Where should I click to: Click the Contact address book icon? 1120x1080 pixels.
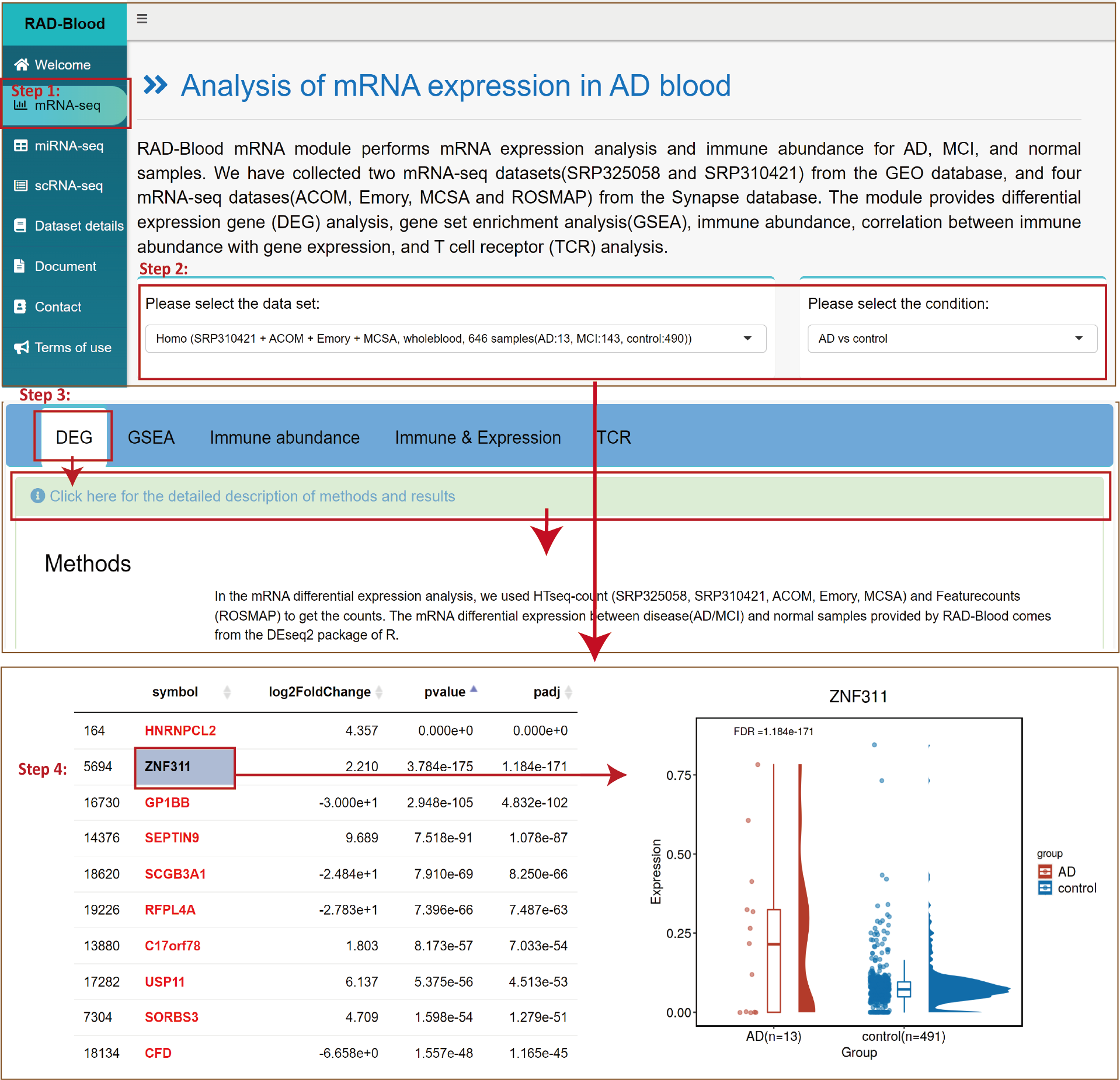[x=20, y=306]
